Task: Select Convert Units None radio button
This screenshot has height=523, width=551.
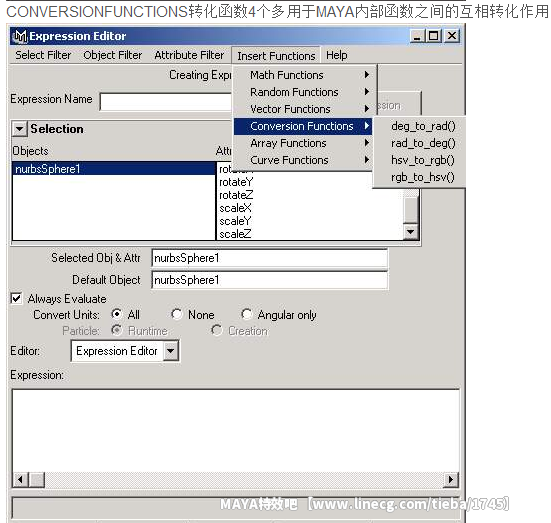Action: pos(176,314)
